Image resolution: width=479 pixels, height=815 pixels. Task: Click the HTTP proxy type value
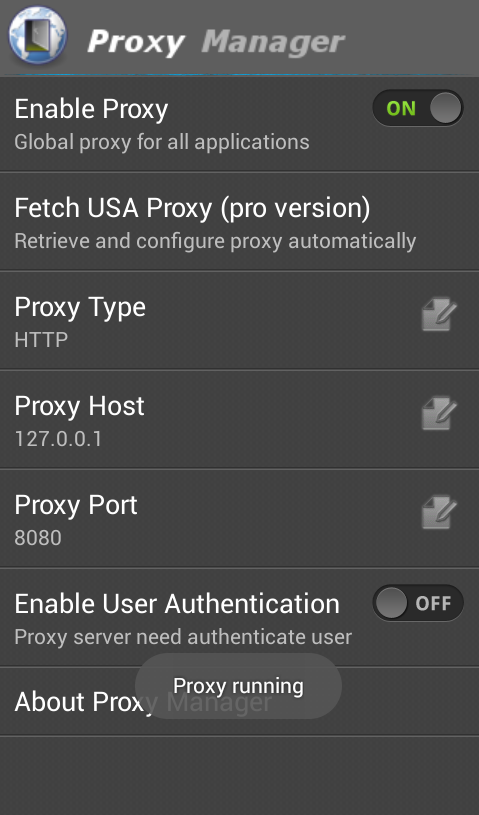pos(41,340)
